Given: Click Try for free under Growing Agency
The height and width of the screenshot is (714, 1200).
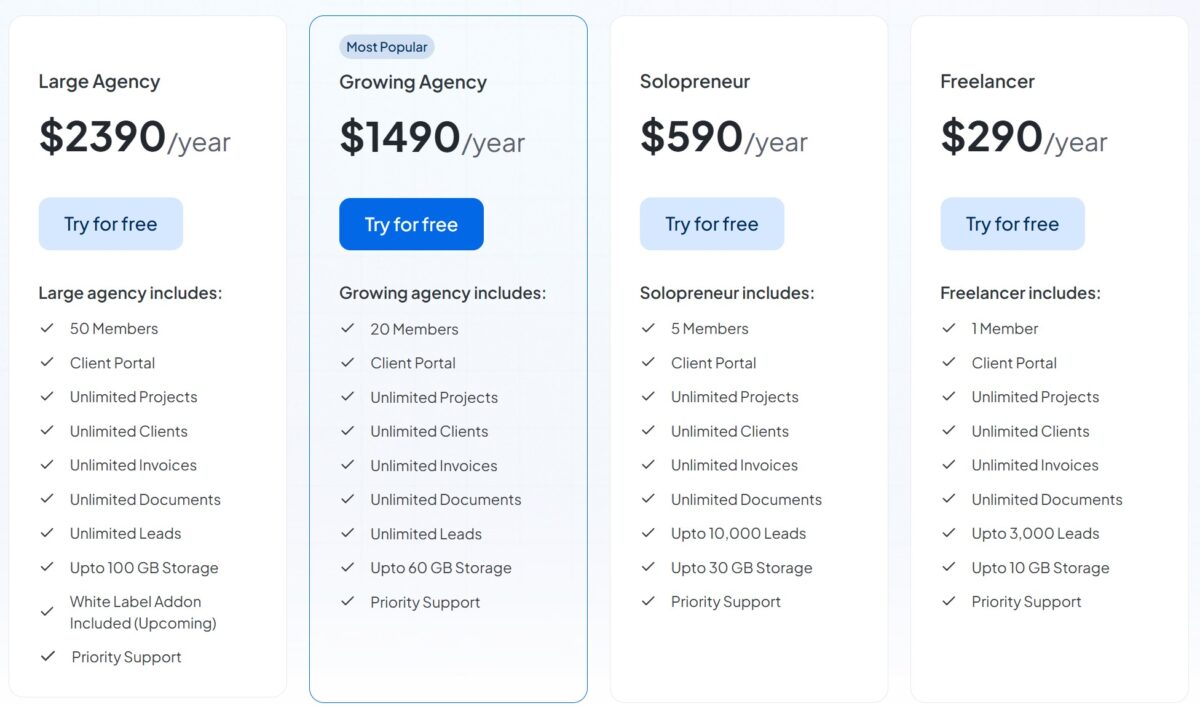Looking at the screenshot, I should [411, 224].
